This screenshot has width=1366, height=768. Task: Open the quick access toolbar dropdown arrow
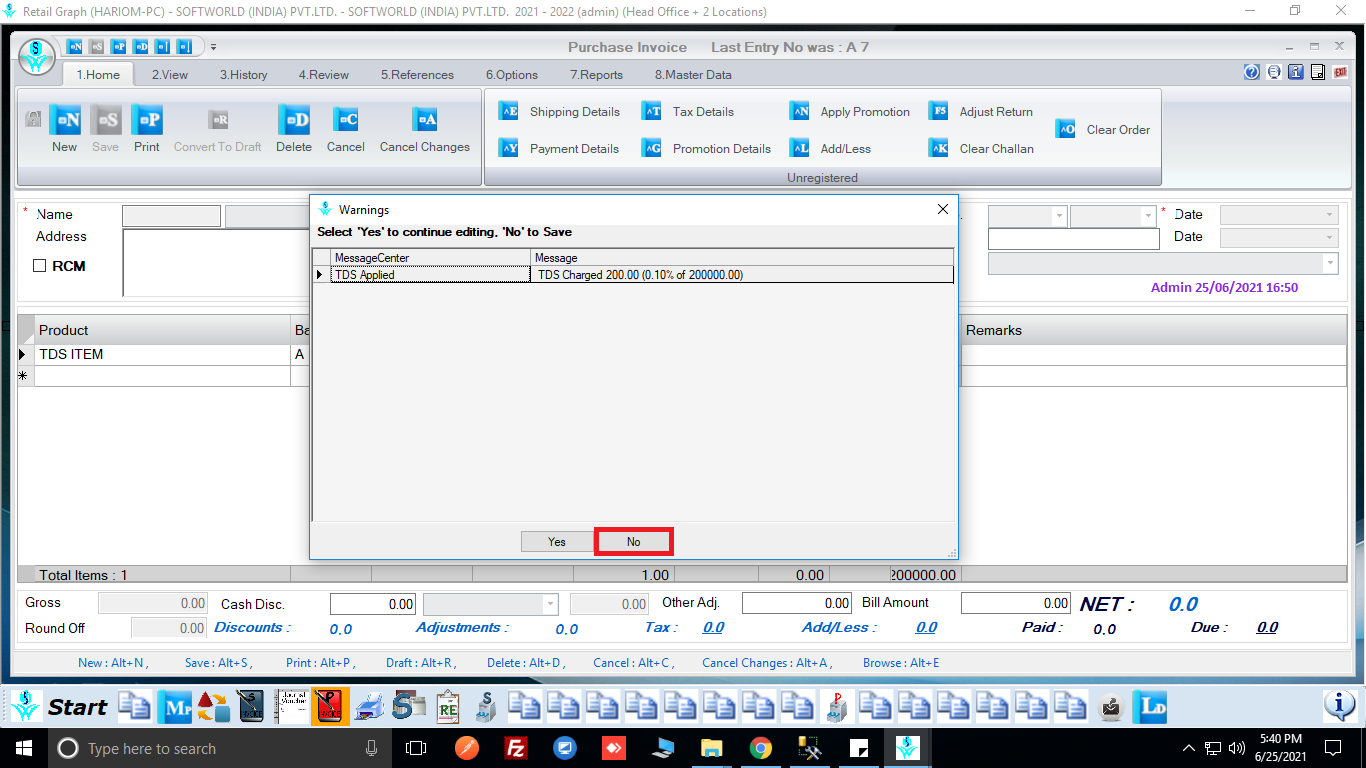[213, 47]
